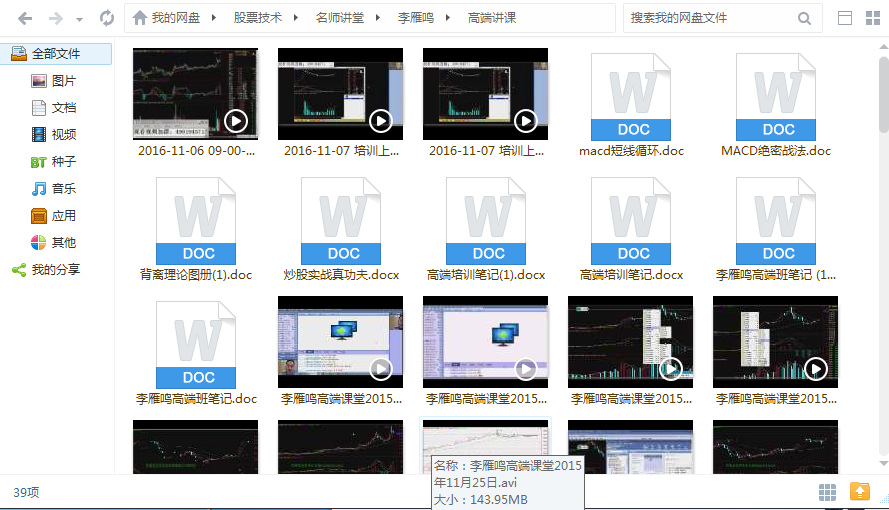Select 高端培训笔记.docx file icon
This screenshot has height=510, width=889.
pos(630,221)
